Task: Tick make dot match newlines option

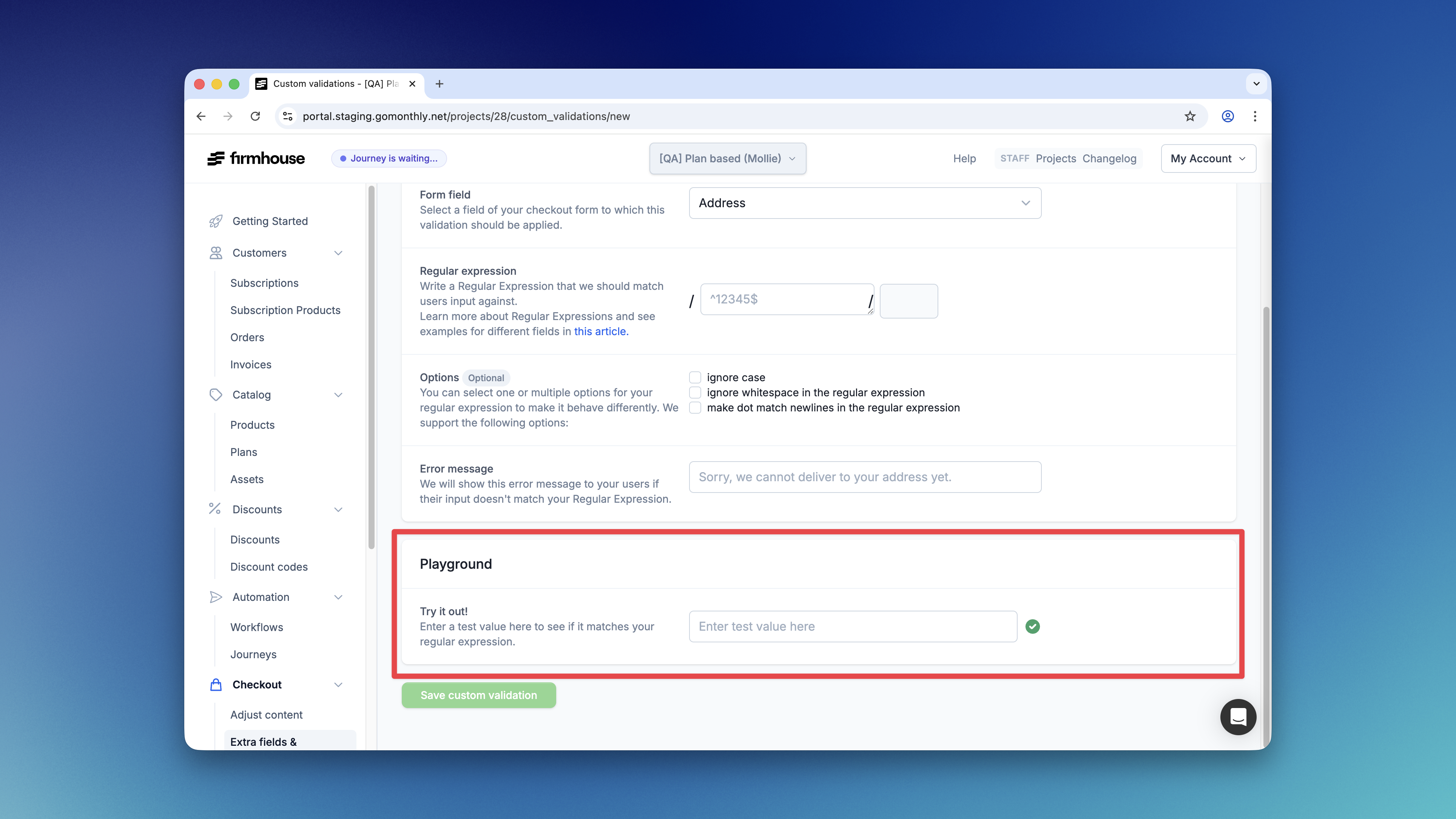Action: point(695,408)
